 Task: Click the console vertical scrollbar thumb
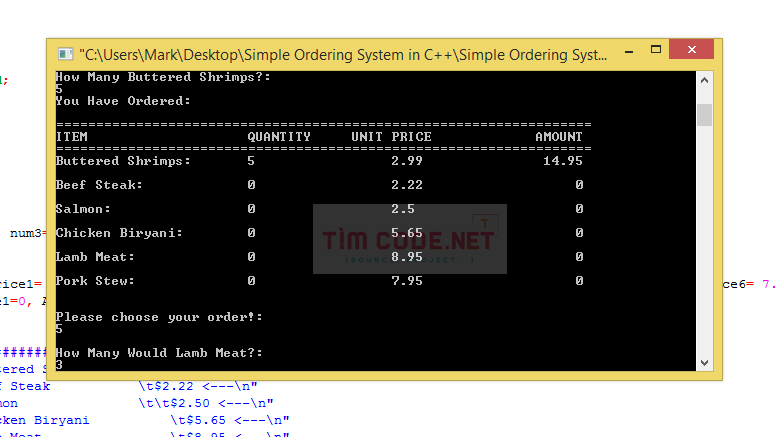point(704,115)
